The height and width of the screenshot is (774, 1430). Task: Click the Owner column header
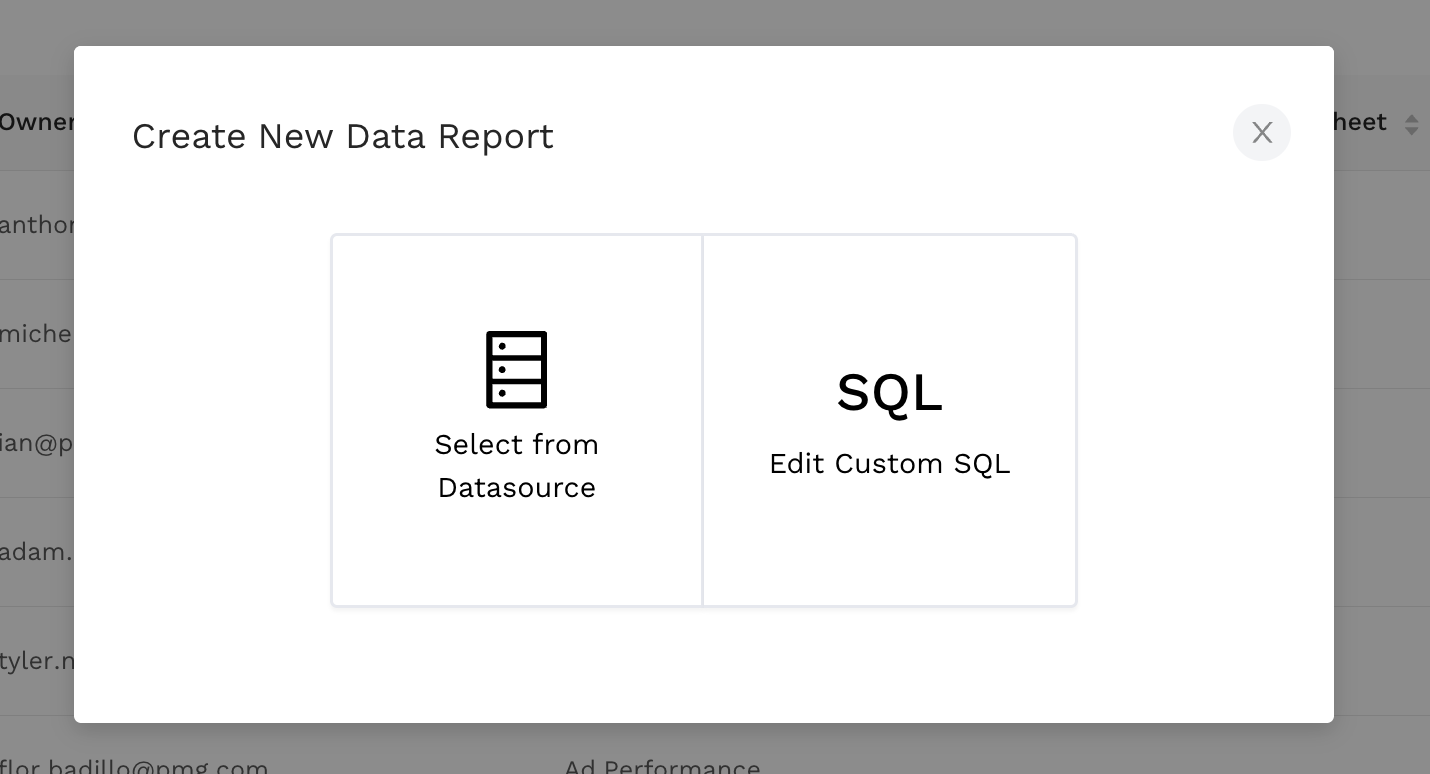click(36, 122)
